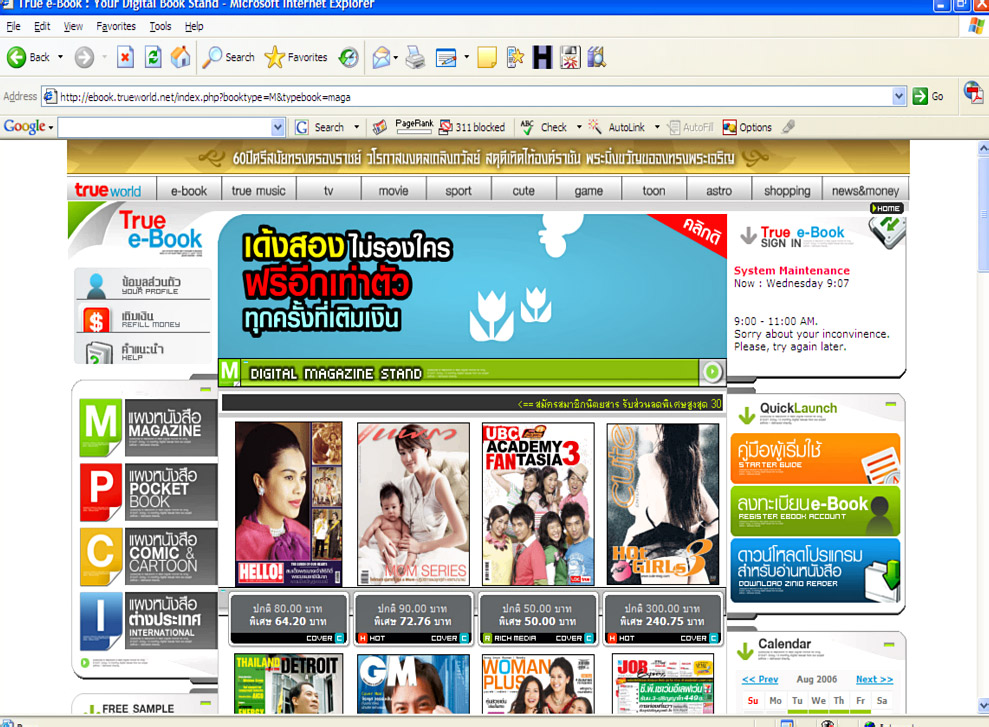Click the blue I International category icon
This screenshot has height=727, width=989.
100,620
